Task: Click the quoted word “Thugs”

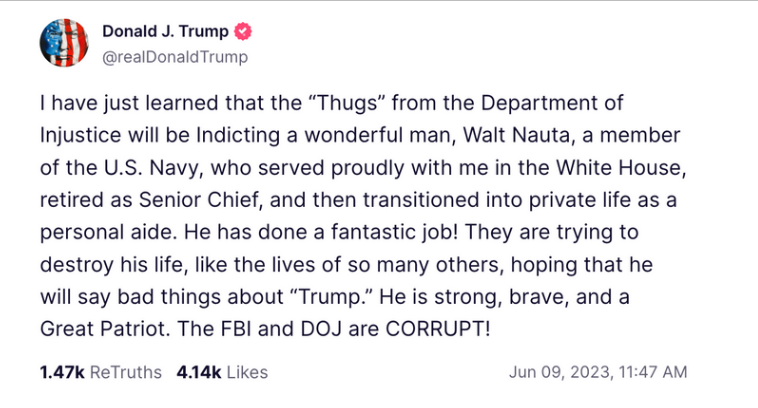Action: [347, 103]
